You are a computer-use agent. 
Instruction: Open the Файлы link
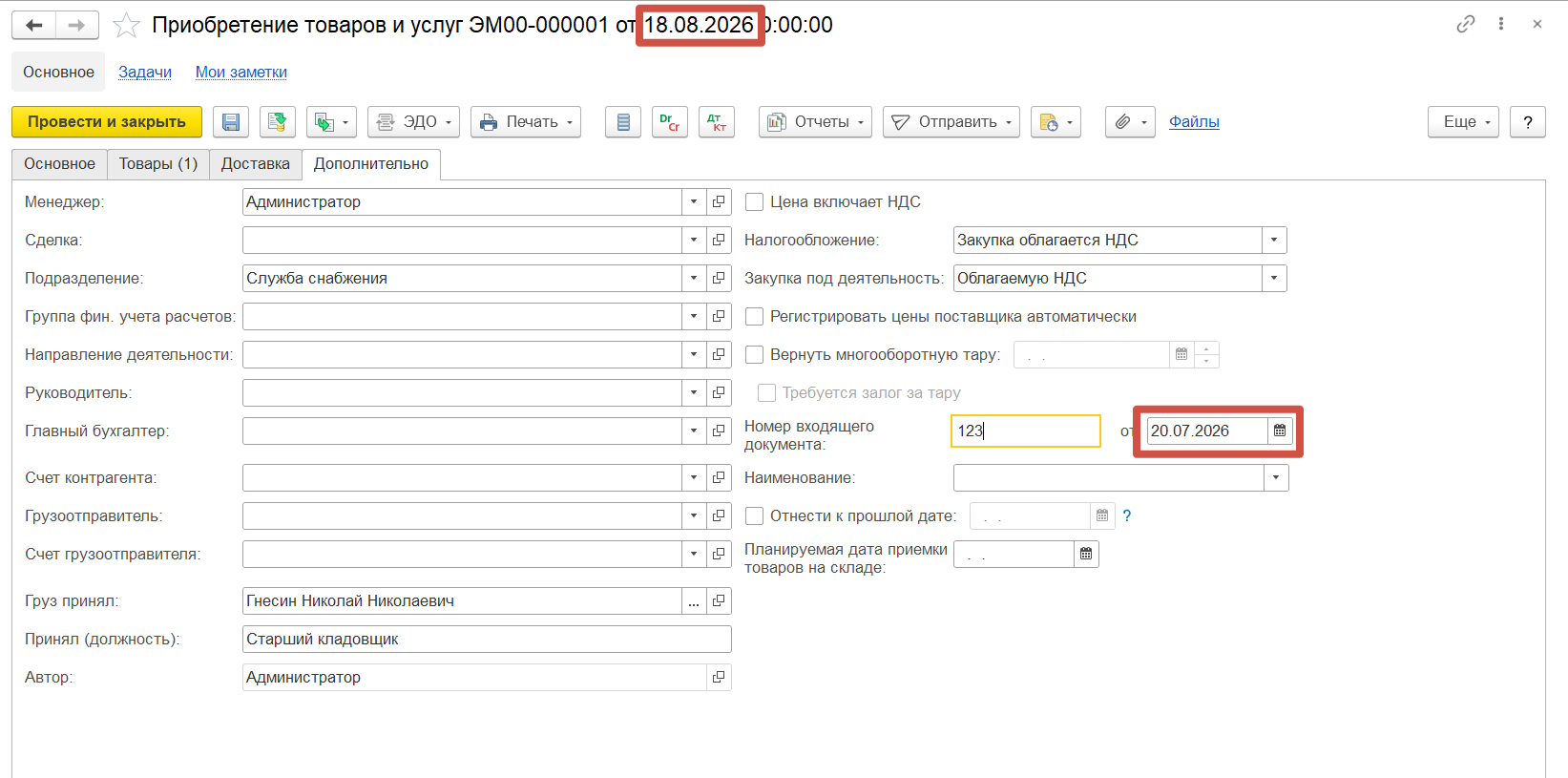tap(1194, 122)
